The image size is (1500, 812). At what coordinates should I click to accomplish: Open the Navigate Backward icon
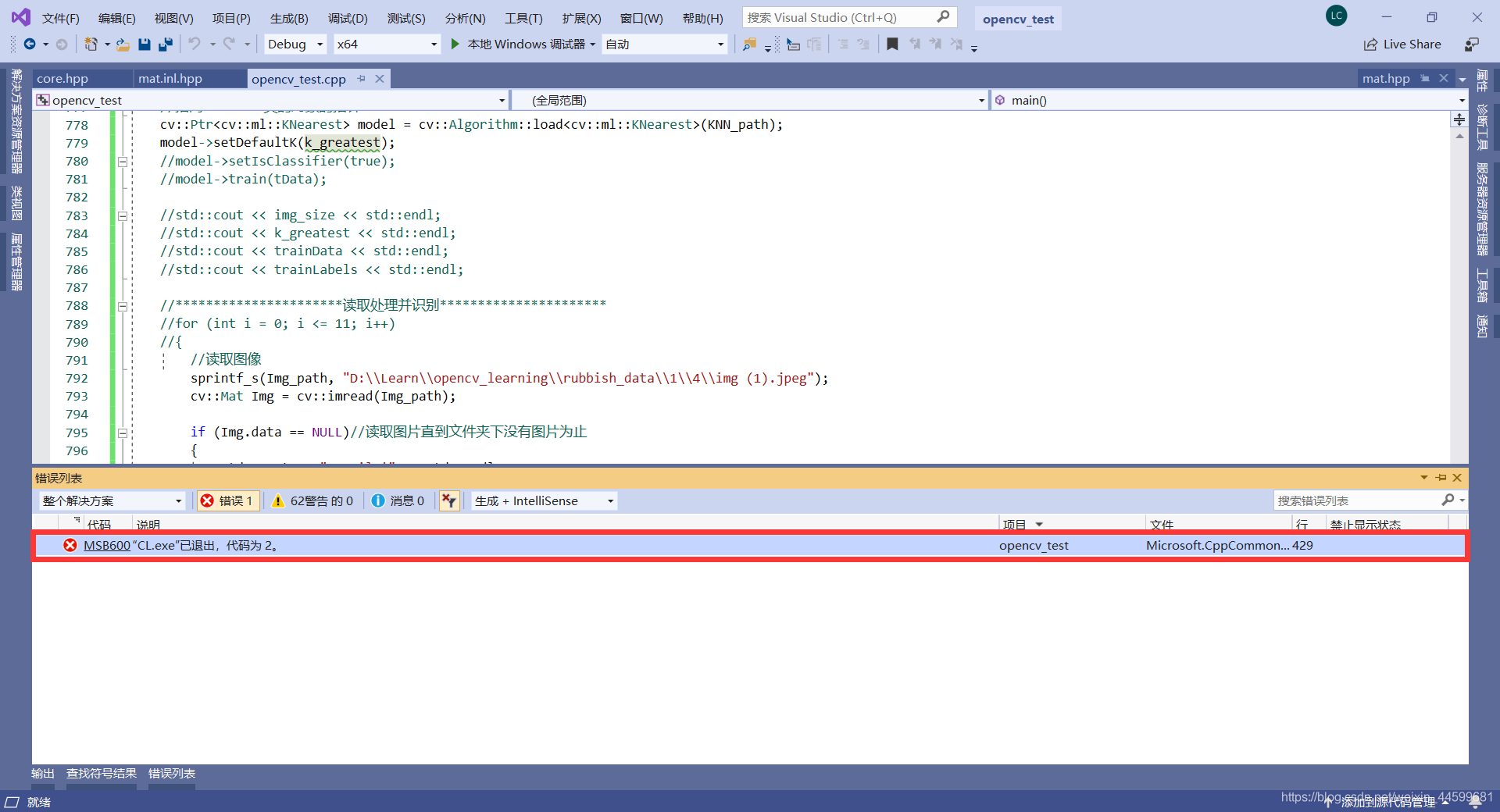[30, 44]
